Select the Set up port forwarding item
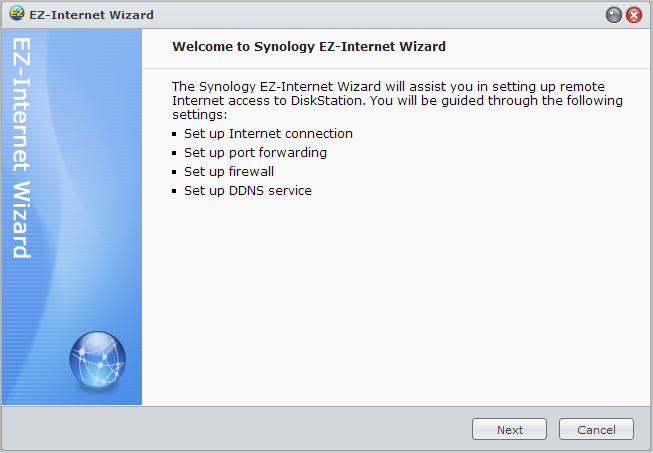This screenshot has width=653, height=453. pos(255,153)
